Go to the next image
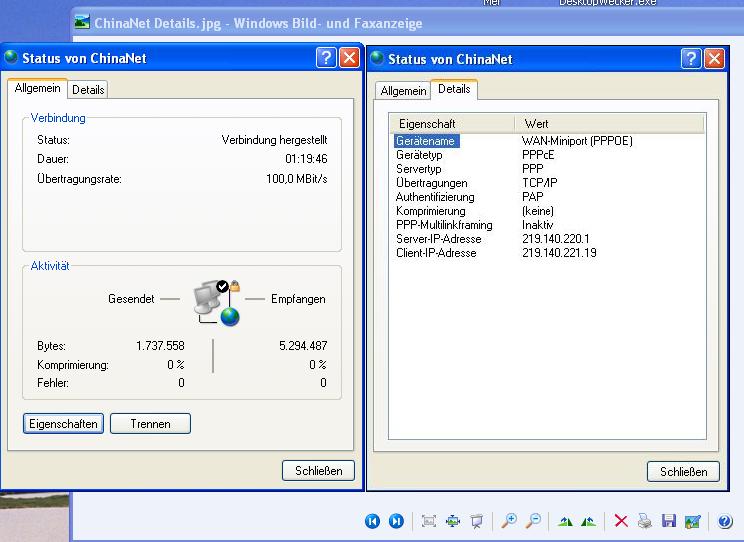This screenshot has height=542, width=744. (x=396, y=521)
